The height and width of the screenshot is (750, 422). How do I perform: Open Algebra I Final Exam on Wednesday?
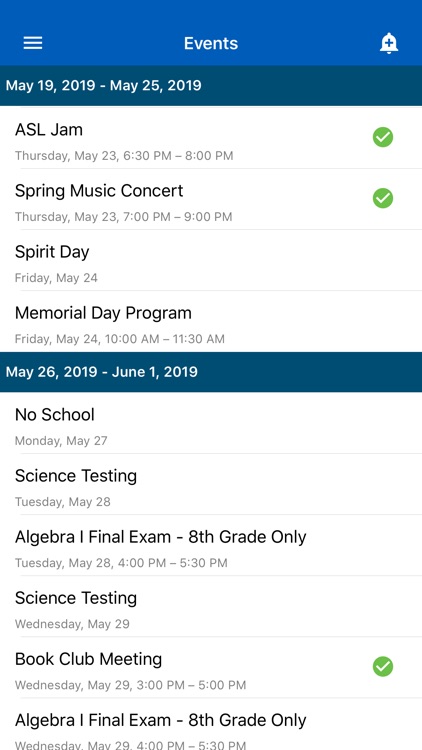pos(211,724)
